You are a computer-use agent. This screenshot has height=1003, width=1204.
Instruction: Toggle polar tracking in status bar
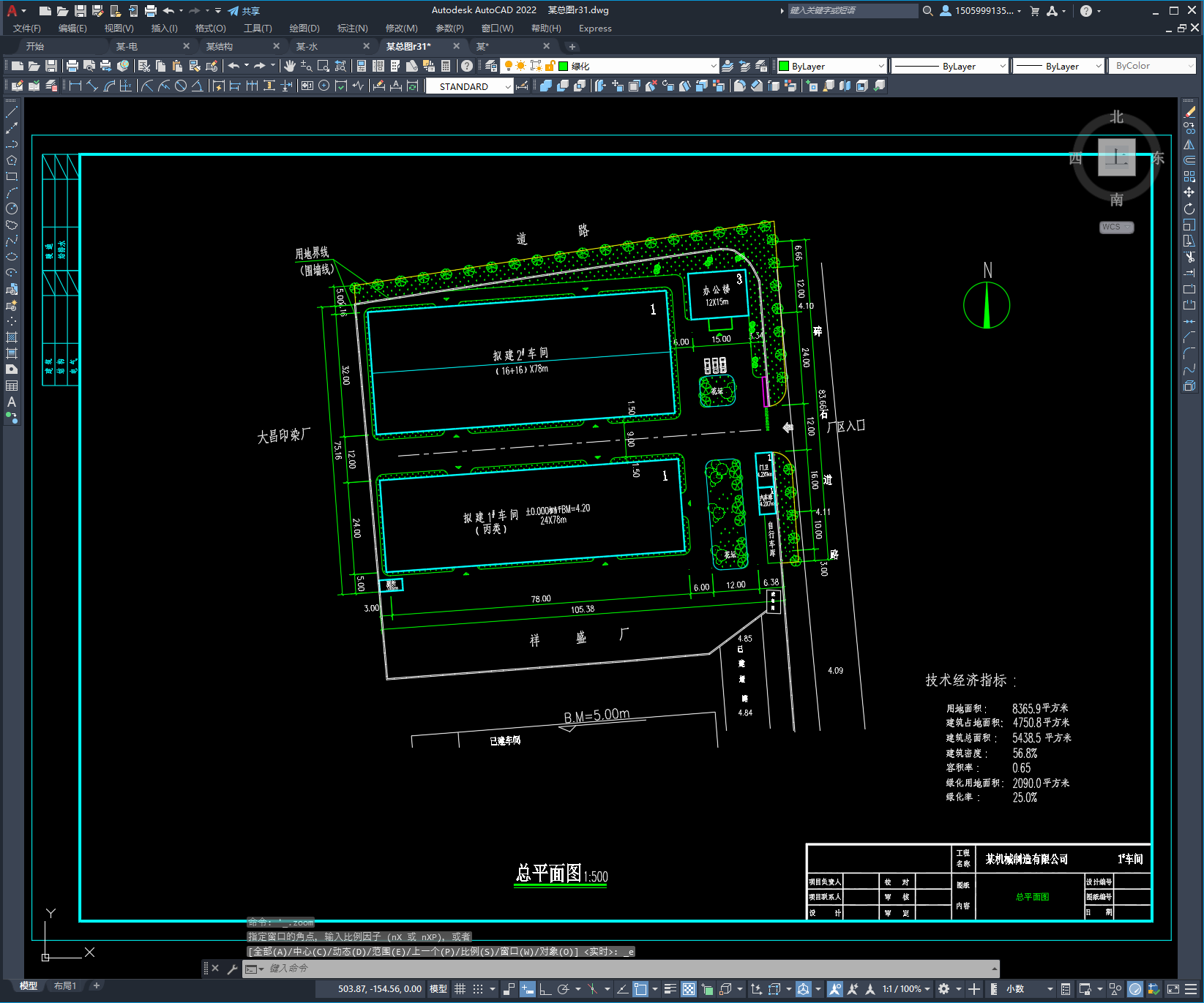point(563,989)
